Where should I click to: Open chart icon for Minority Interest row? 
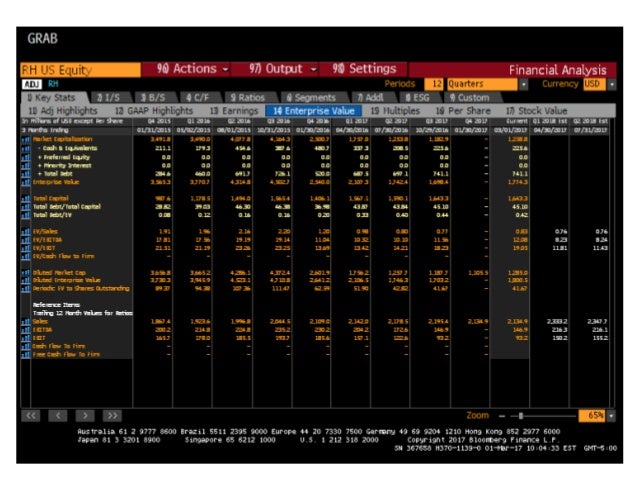[x=26, y=166]
